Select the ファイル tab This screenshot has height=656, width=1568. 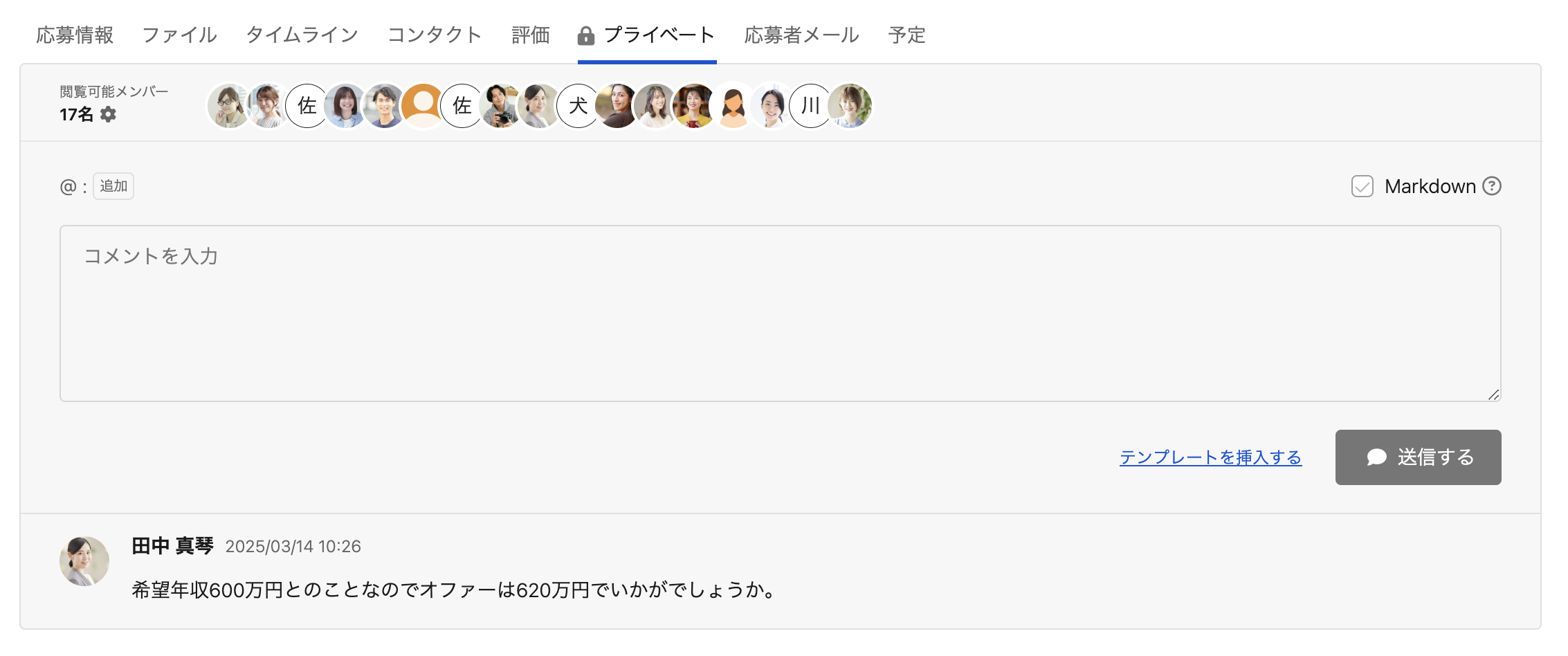(x=179, y=35)
